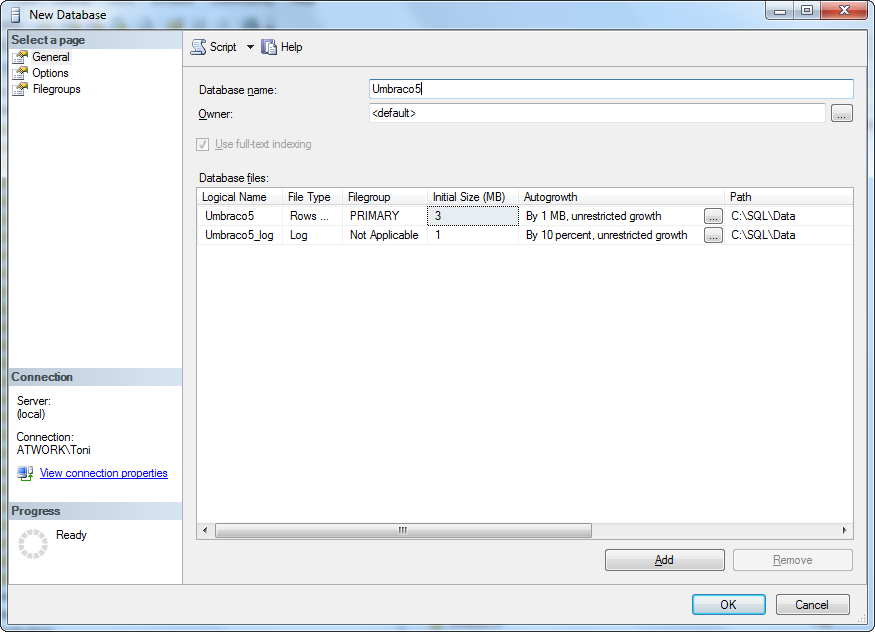Click the horizontal scrollbar right arrow
This screenshot has width=875, height=632.
844,530
